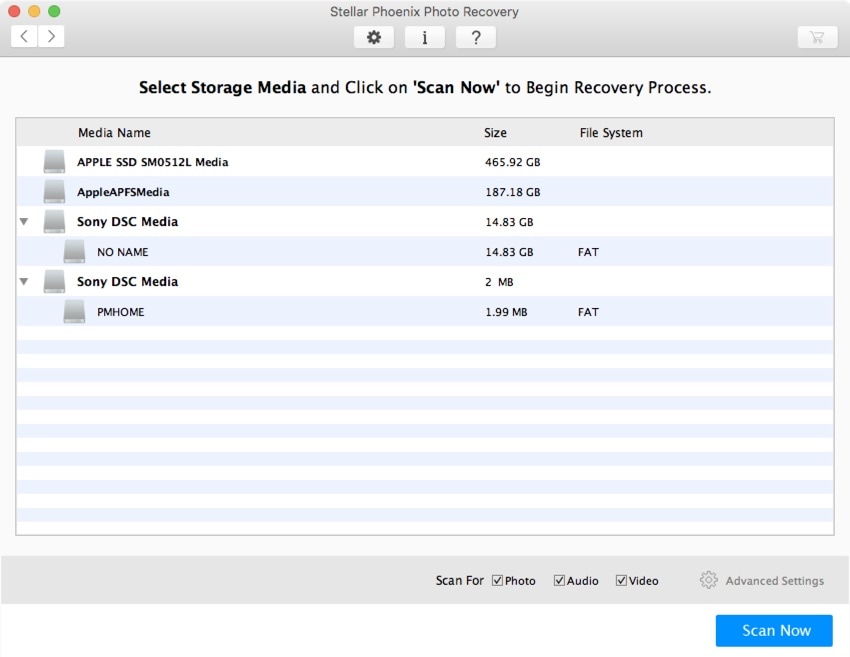The height and width of the screenshot is (657, 850).
Task: Close the window with the red button
Action: tap(14, 11)
